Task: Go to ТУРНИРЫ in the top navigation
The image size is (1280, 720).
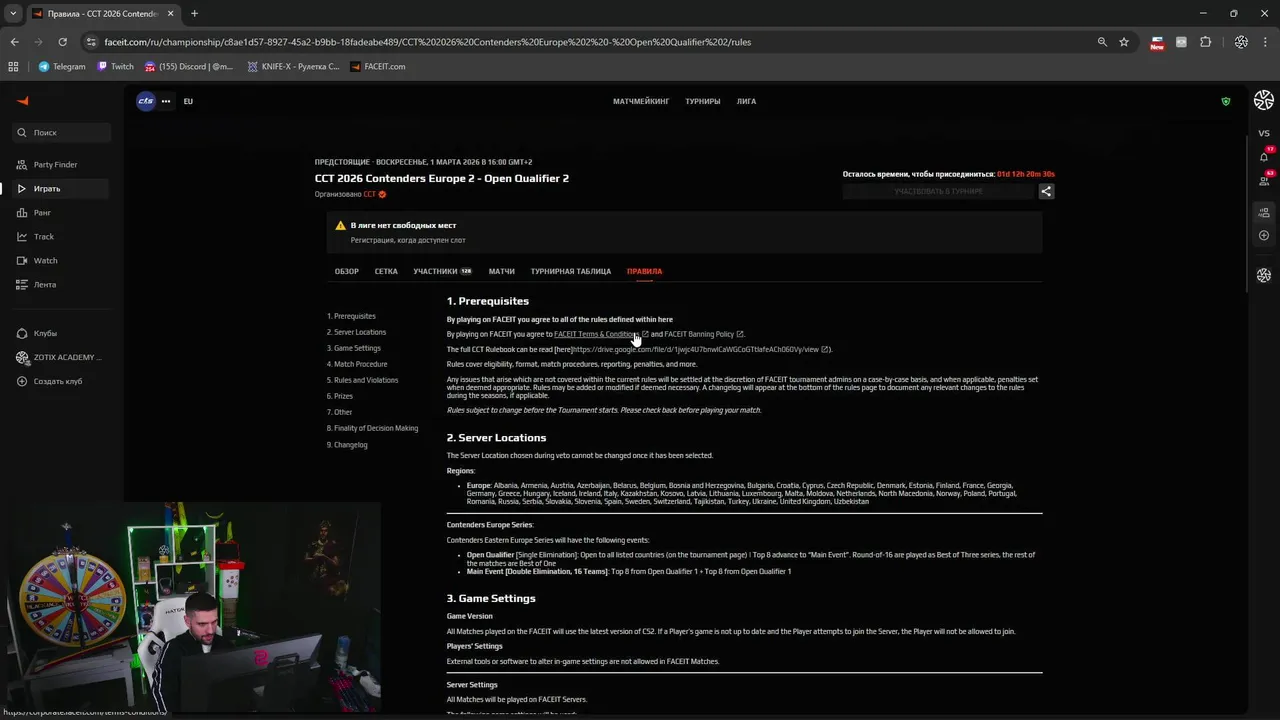Action: point(703,101)
